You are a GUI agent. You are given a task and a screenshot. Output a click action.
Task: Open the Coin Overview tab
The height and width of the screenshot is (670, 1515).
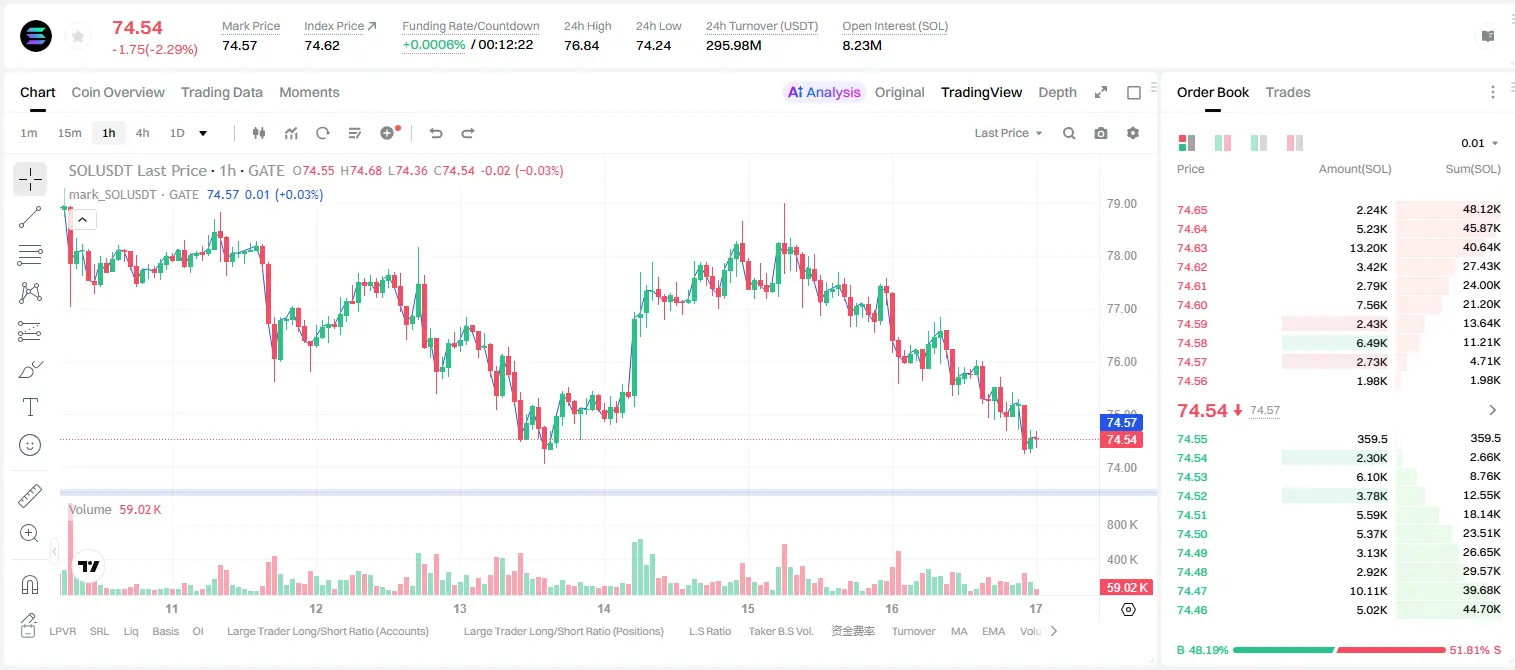coord(118,92)
